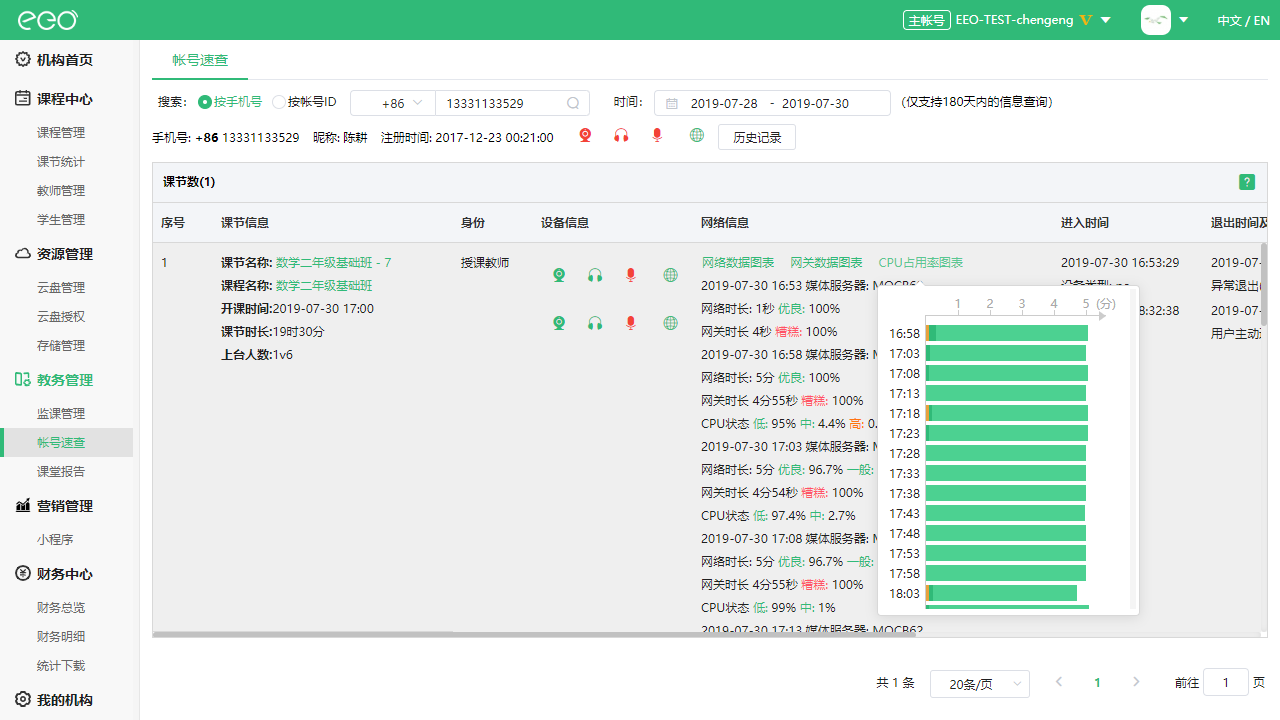Viewport: 1280px width, 720px height.
Task: Click the green help question mark icon
Action: (x=1247, y=182)
